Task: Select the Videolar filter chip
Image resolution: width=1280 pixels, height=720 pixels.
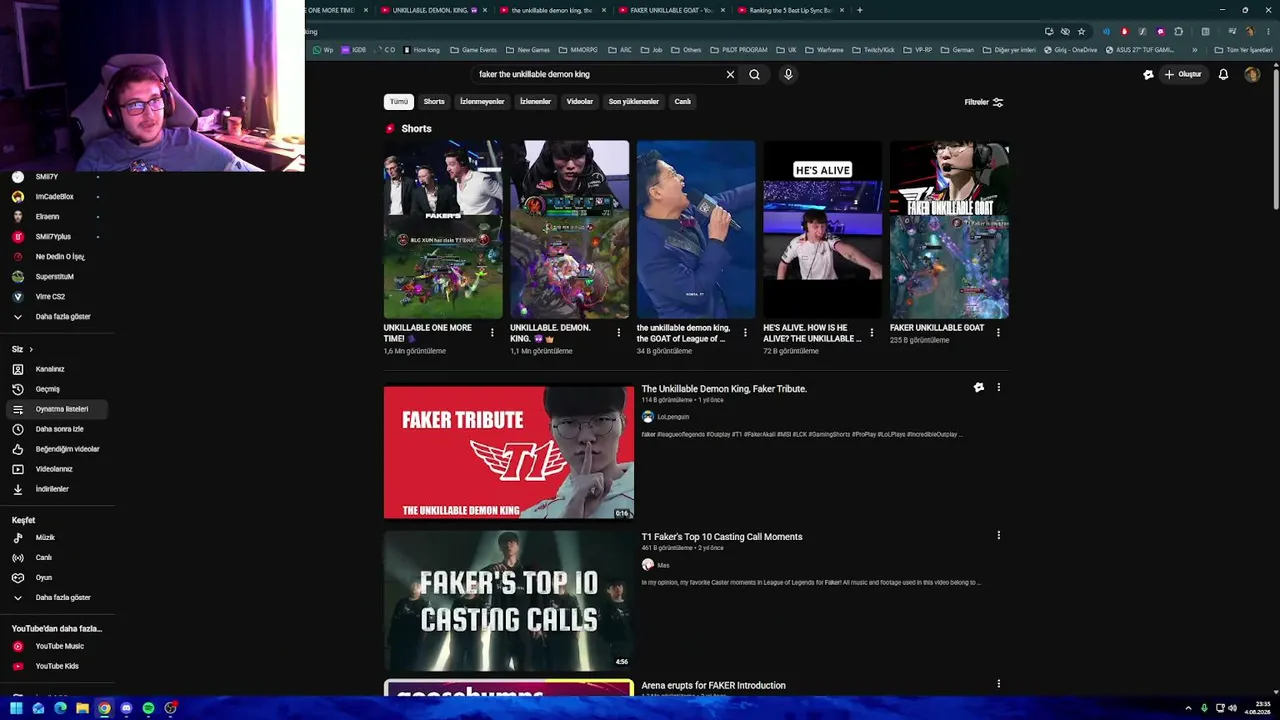Action: coord(580,101)
